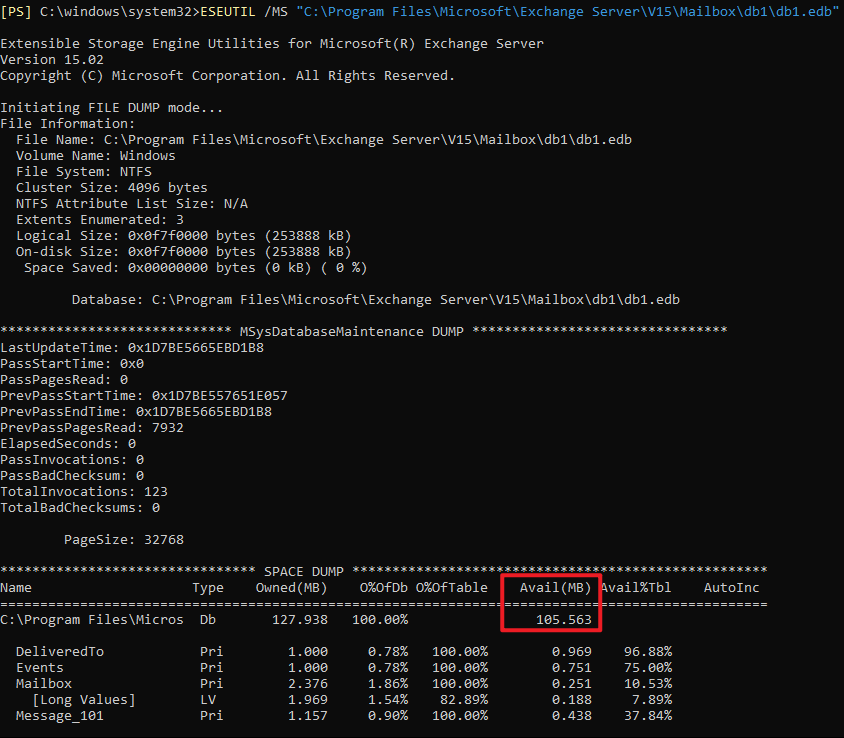Click the 105.563 available MB value

564,620
